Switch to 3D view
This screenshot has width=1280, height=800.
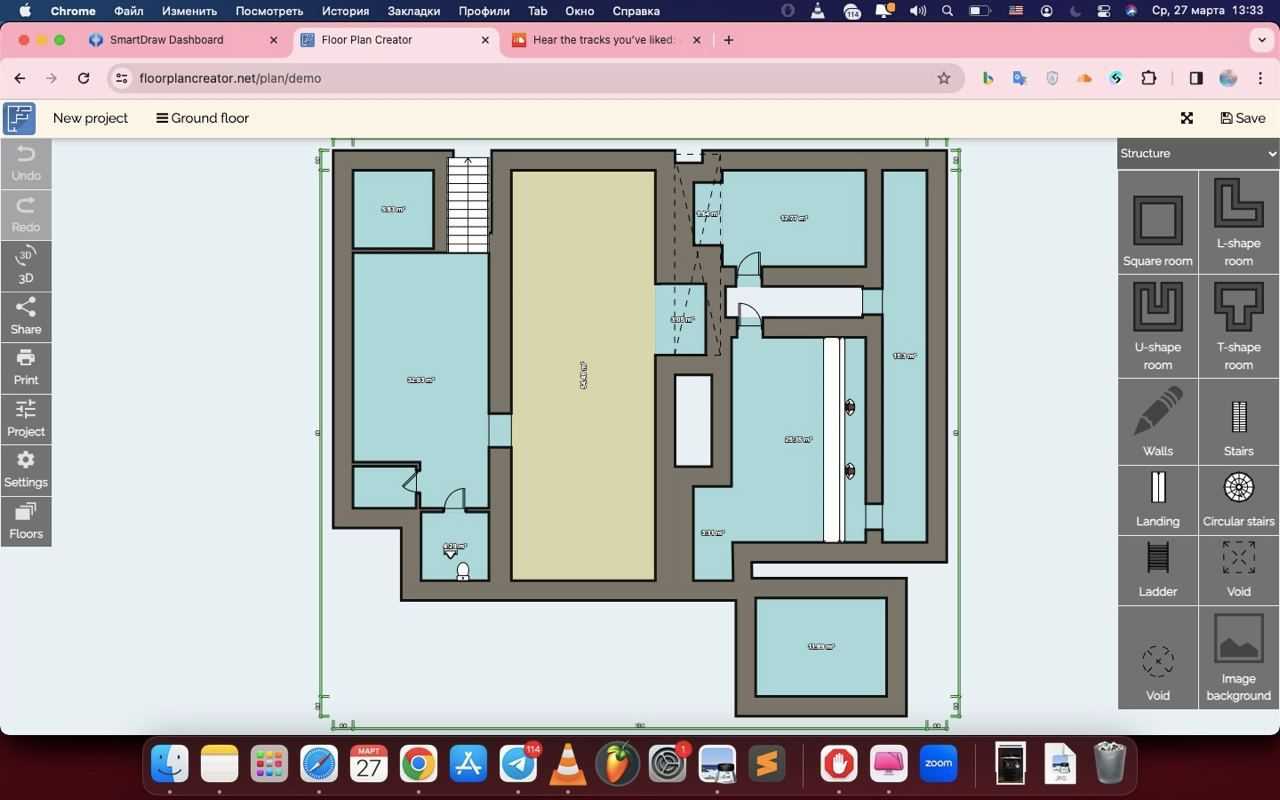[x=26, y=265]
